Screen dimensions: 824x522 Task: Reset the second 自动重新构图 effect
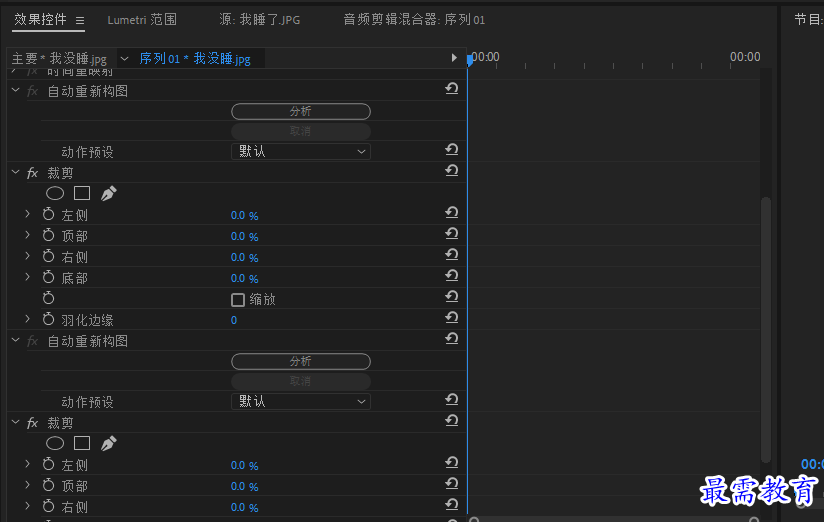point(451,339)
